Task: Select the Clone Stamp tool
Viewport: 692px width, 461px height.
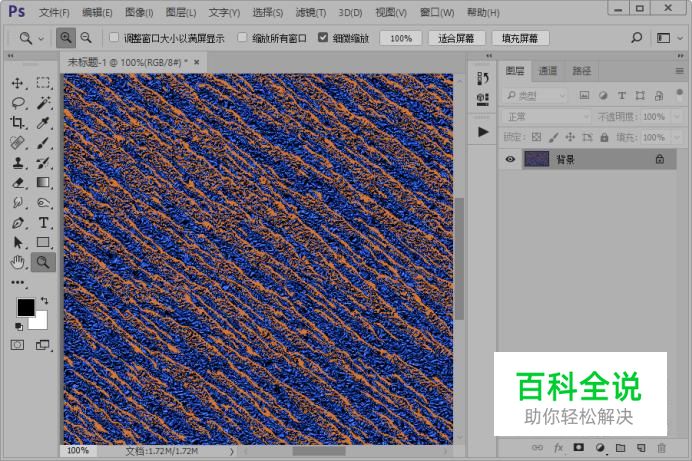Action: [18, 162]
